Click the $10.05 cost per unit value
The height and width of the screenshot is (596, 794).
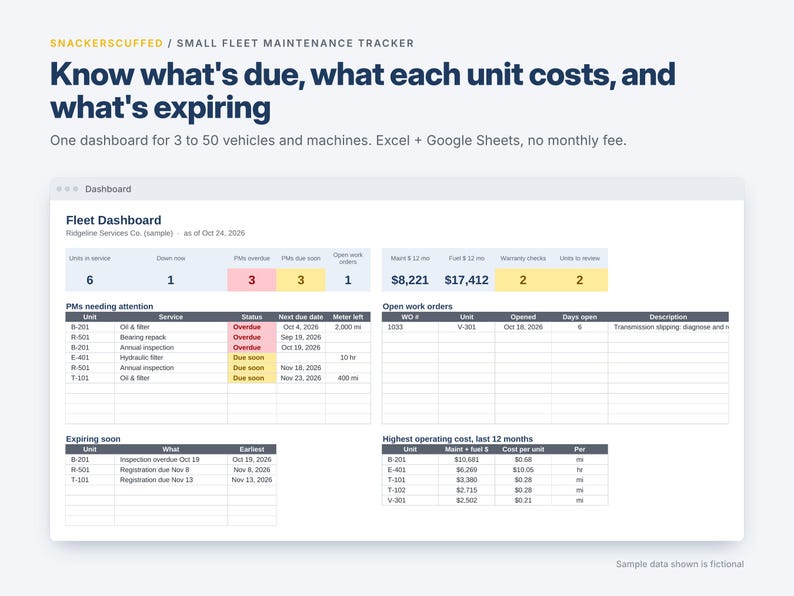(523, 469)
